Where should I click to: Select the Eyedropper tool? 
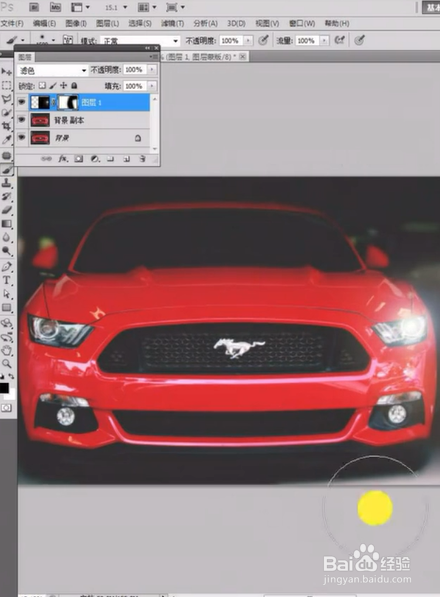pyautogui.click(x=6, y=140)
